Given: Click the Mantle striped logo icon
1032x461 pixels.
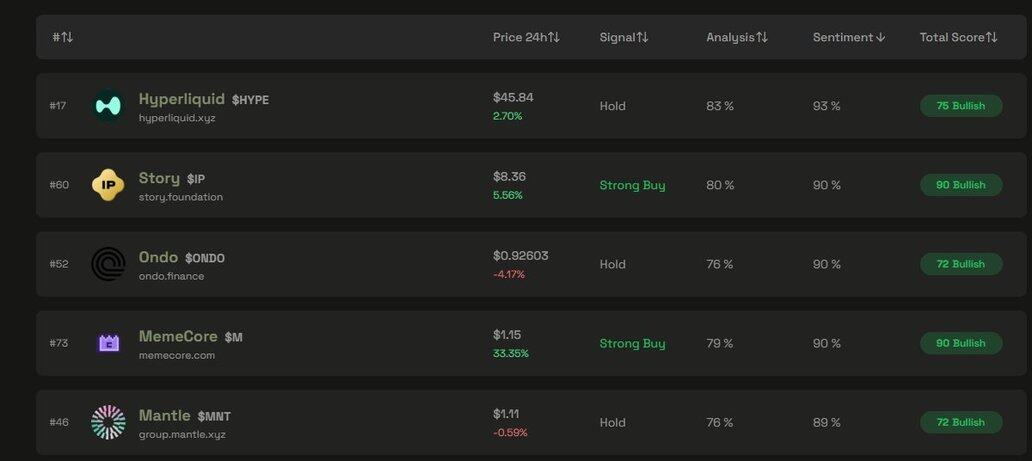Looking at the screenshot, I should tap(108, 422).
